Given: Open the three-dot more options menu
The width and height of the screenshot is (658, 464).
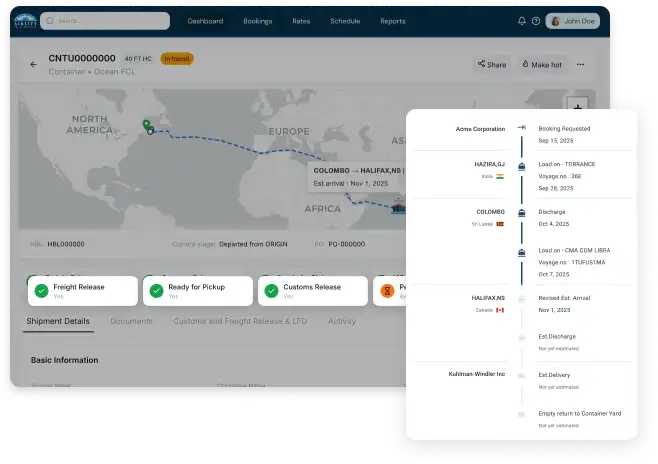Looking at the screenshot, I should pos(580,64).
